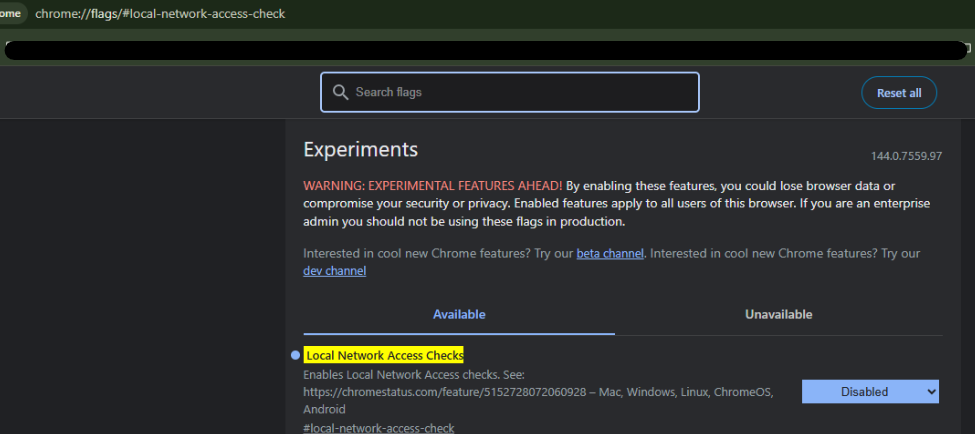Click the chrome://flags URL in address bar
The image size is (975, 434).
tap(160, 14)
